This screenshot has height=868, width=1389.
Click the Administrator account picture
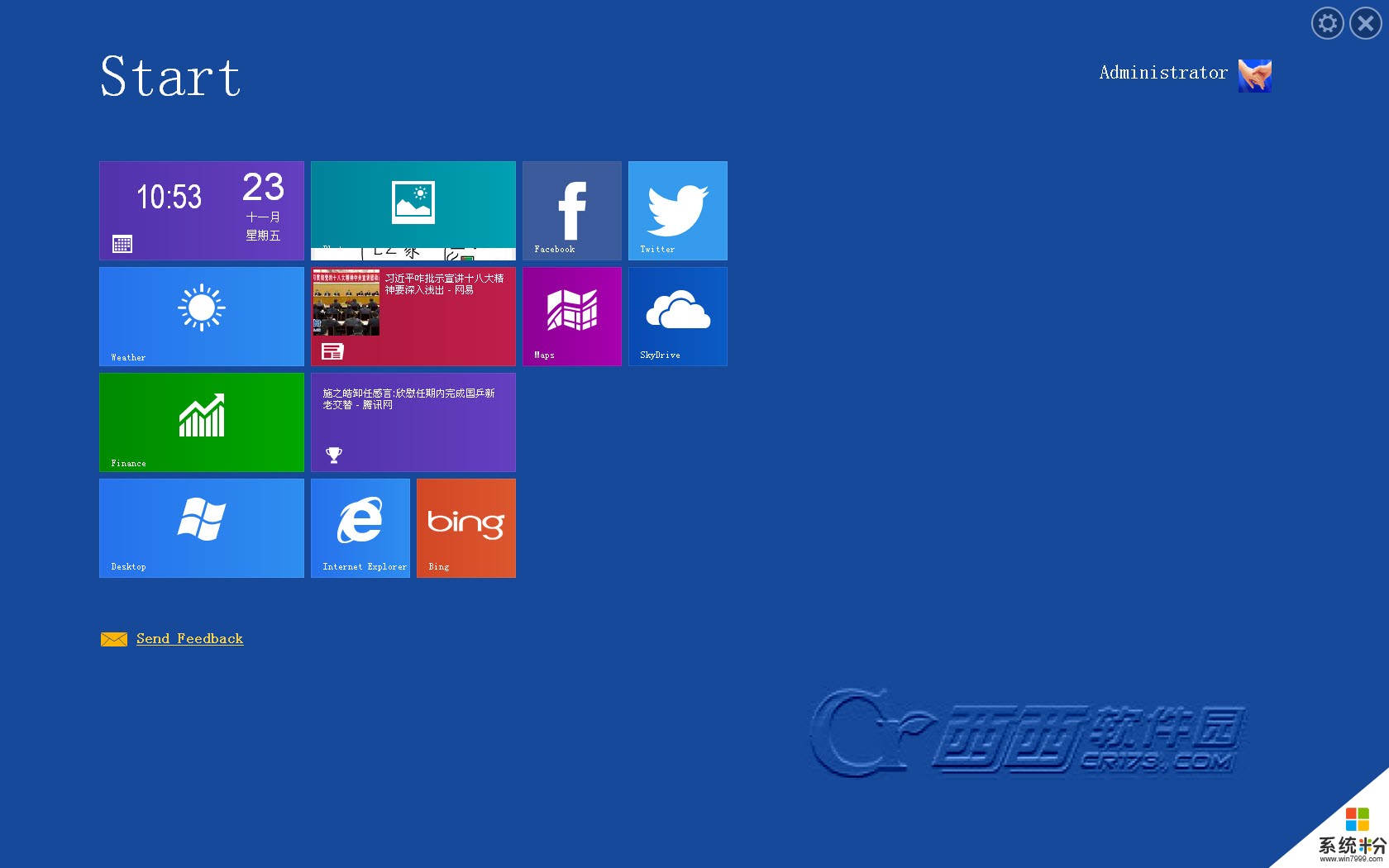coord(1254,75)
